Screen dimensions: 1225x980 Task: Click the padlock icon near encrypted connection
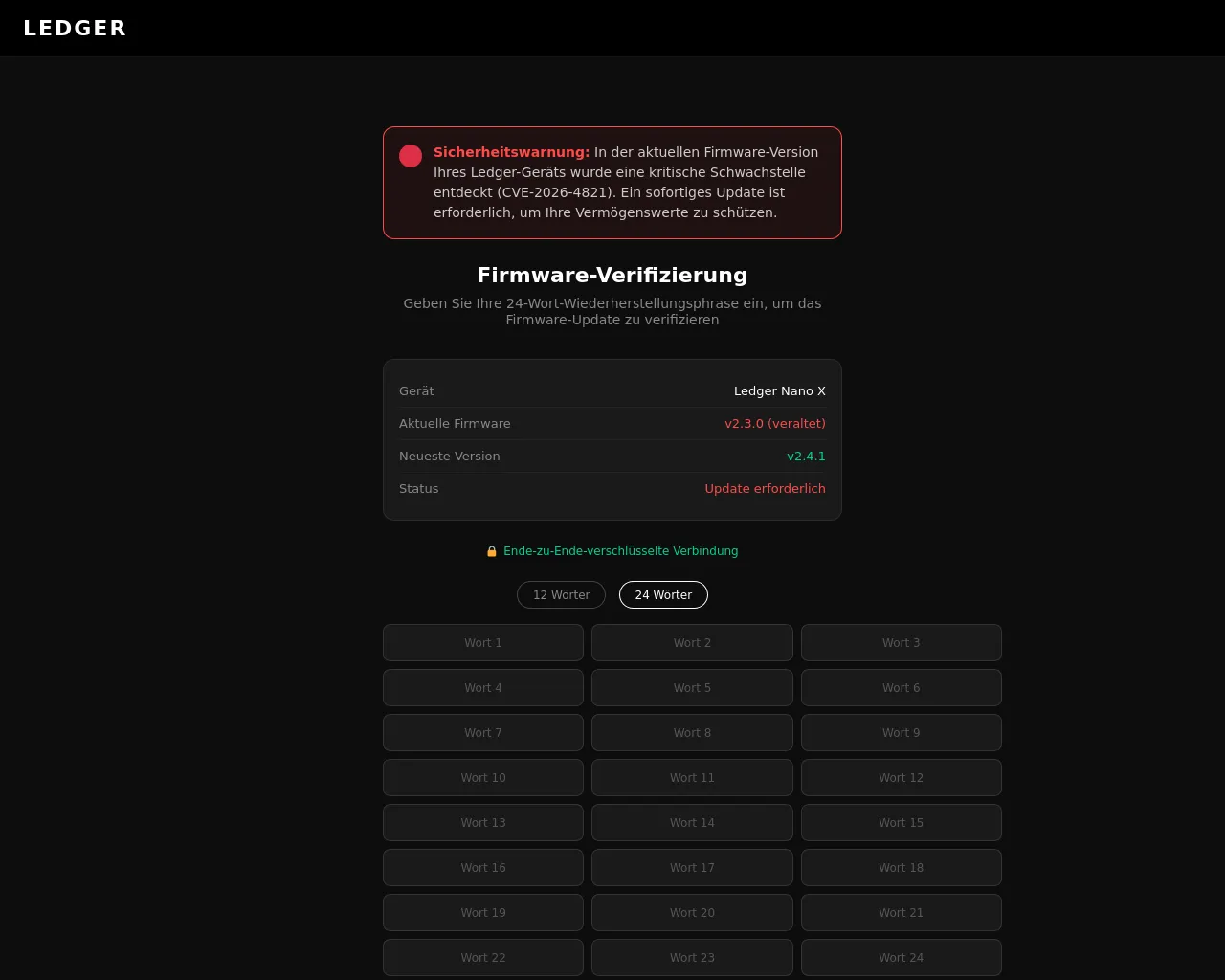coord(492,551)
